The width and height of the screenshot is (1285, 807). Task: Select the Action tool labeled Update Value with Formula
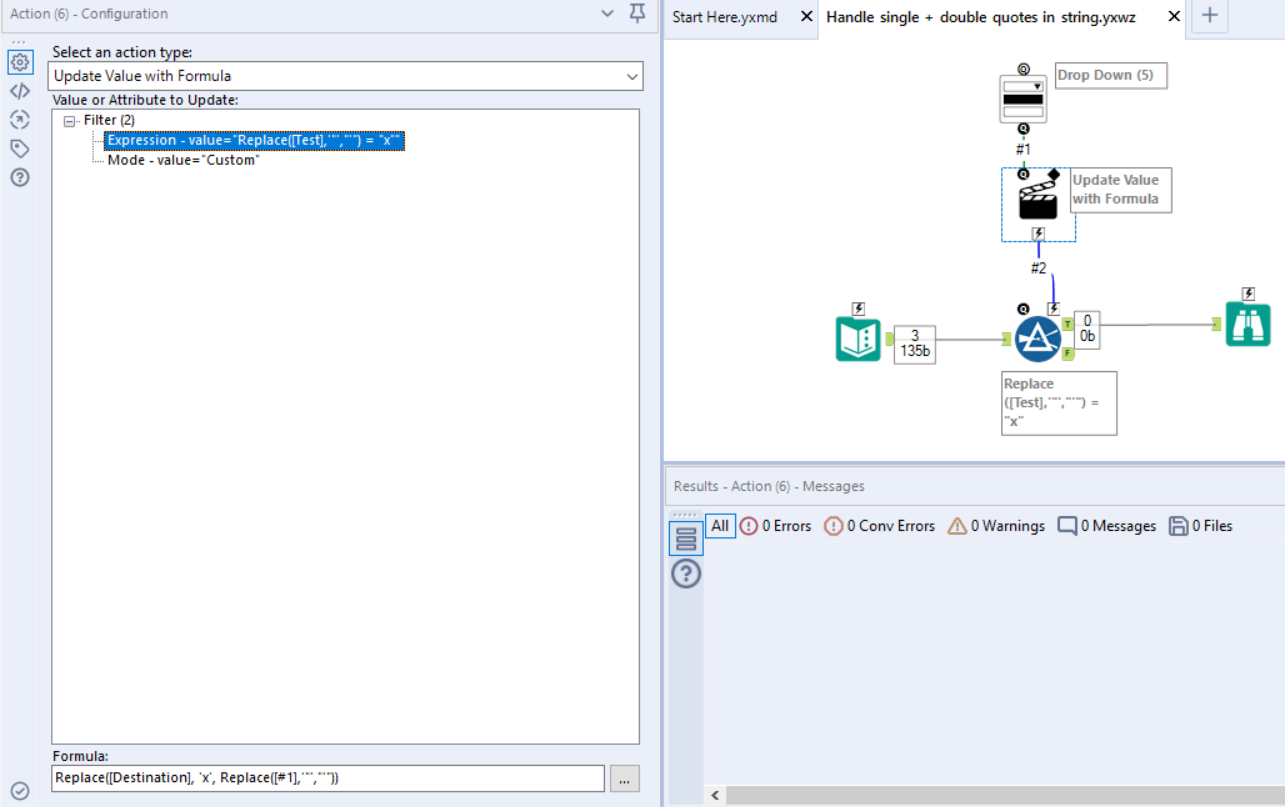click(1037, 203)
